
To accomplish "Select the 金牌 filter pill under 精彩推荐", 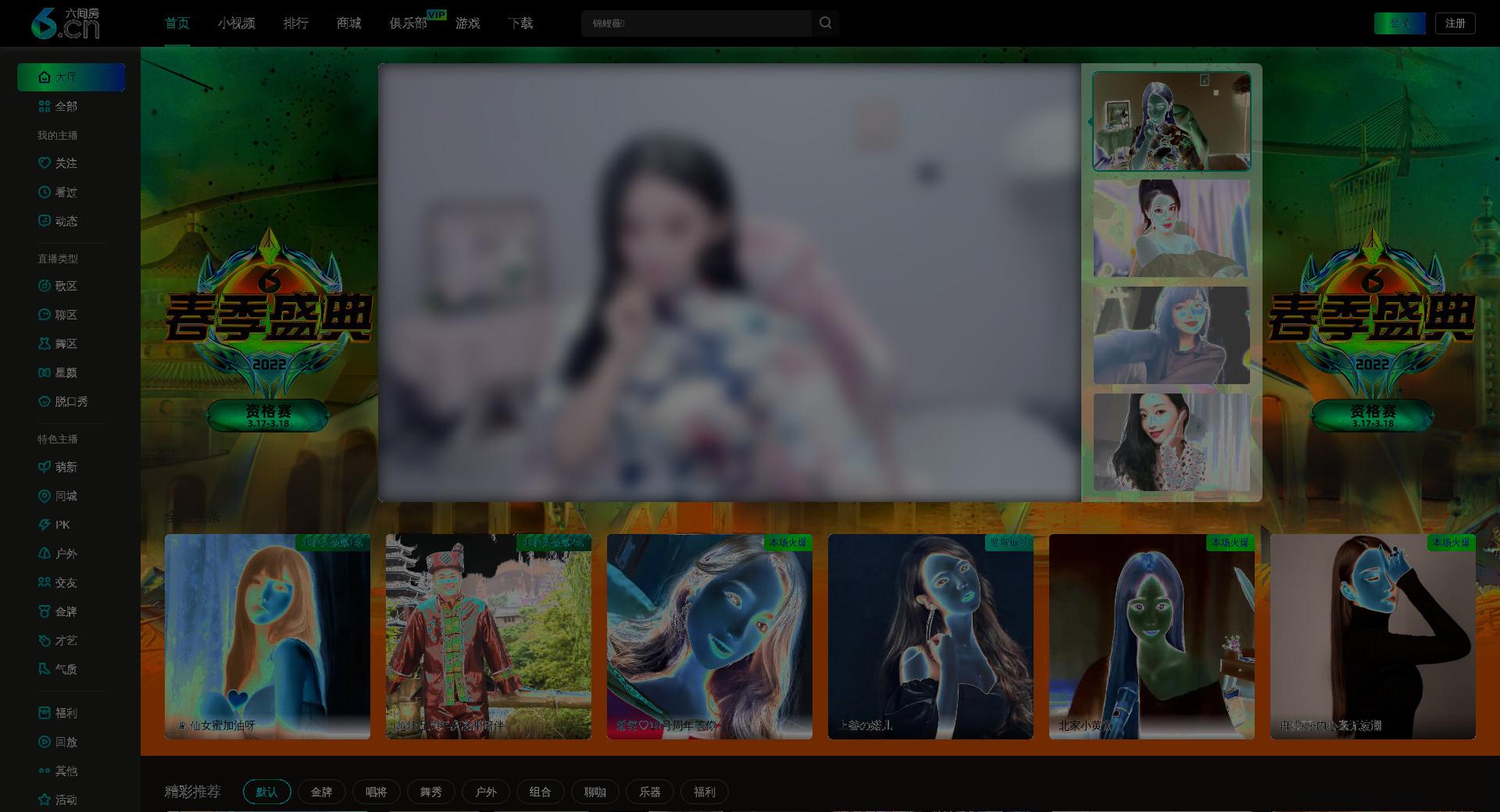I will (322, 792).
